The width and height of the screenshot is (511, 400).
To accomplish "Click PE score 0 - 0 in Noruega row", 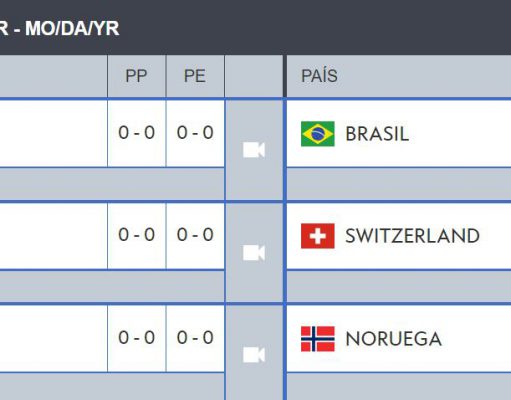I will pyautogui.click(x=195, y=338).
